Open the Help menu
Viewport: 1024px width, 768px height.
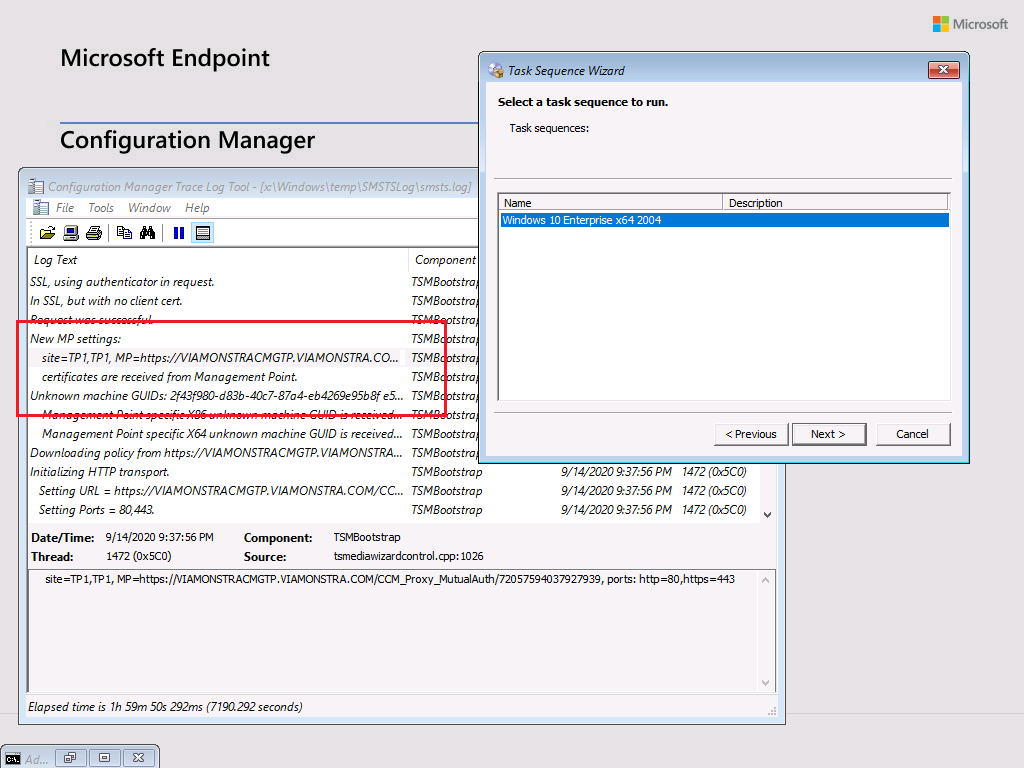[x=197, y=208]
